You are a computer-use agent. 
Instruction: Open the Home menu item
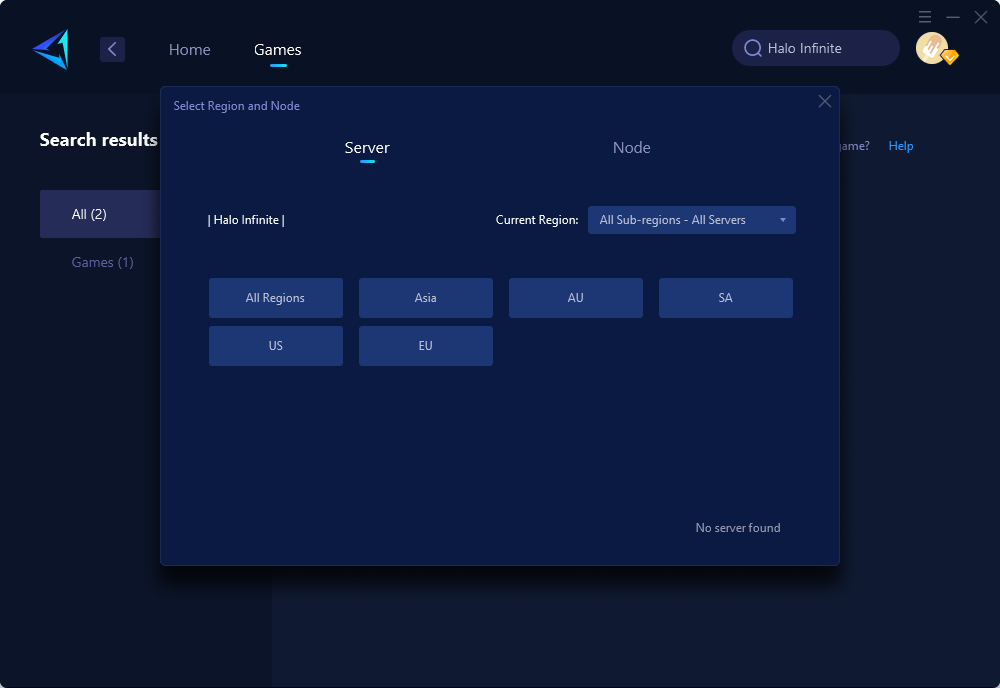[189, 49]
